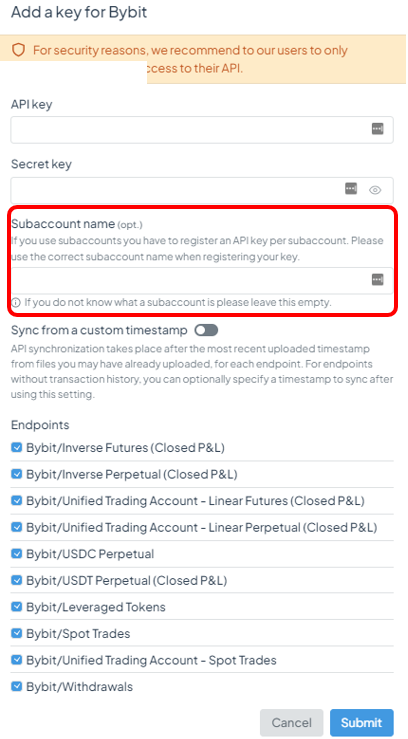Click the Cancel button

click(x=292, y=723)
